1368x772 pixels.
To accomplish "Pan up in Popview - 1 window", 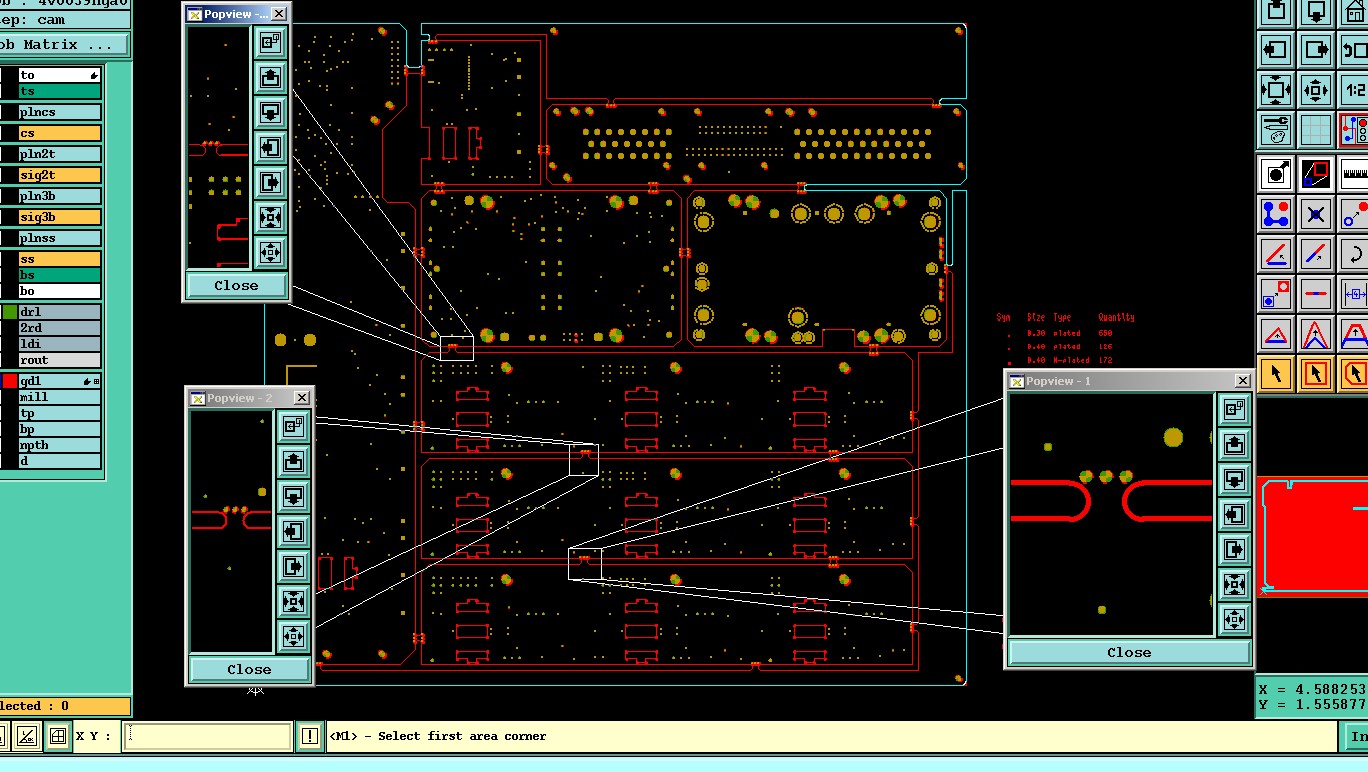I will pyautogui.click(x=1234, y=442).
